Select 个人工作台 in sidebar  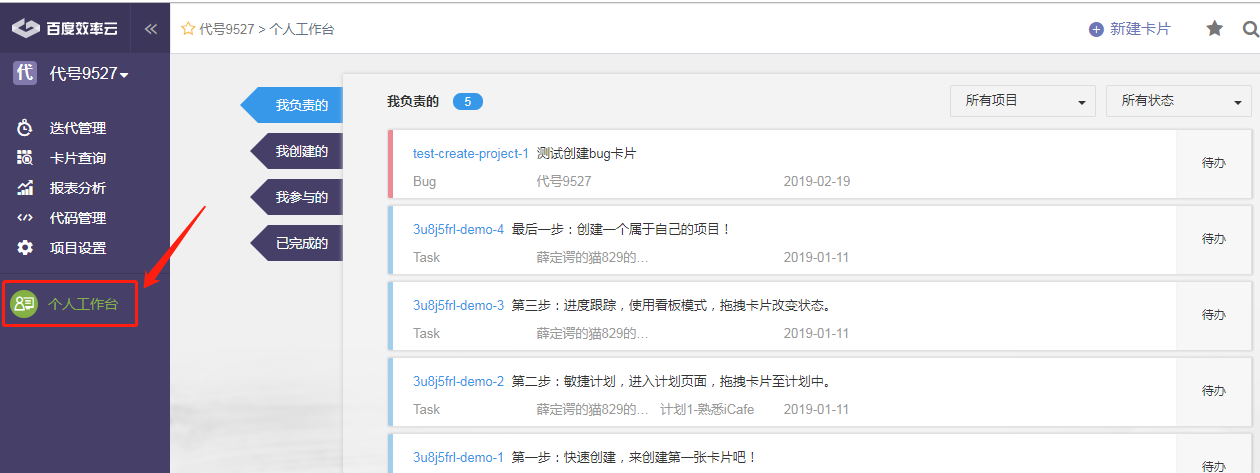tap(83, 304)
